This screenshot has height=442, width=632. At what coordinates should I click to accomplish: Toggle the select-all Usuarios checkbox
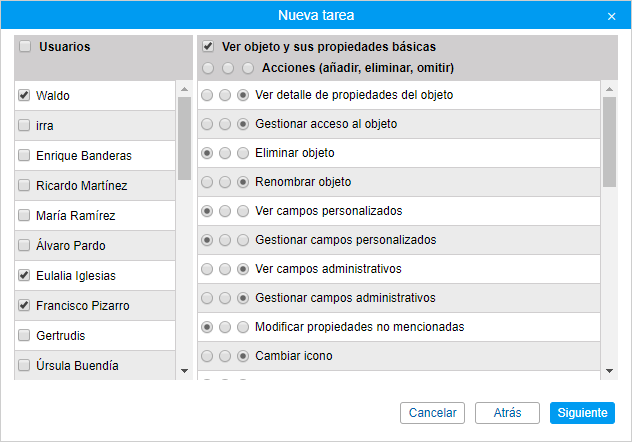point(24,47)
